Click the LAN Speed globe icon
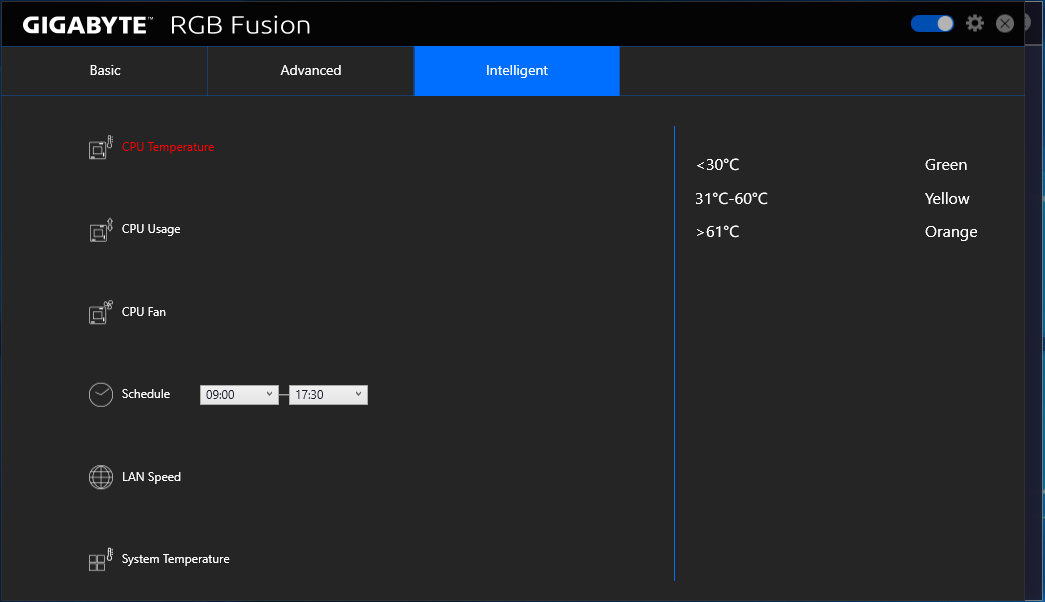Screen dimensions: 1045x602 101,477
